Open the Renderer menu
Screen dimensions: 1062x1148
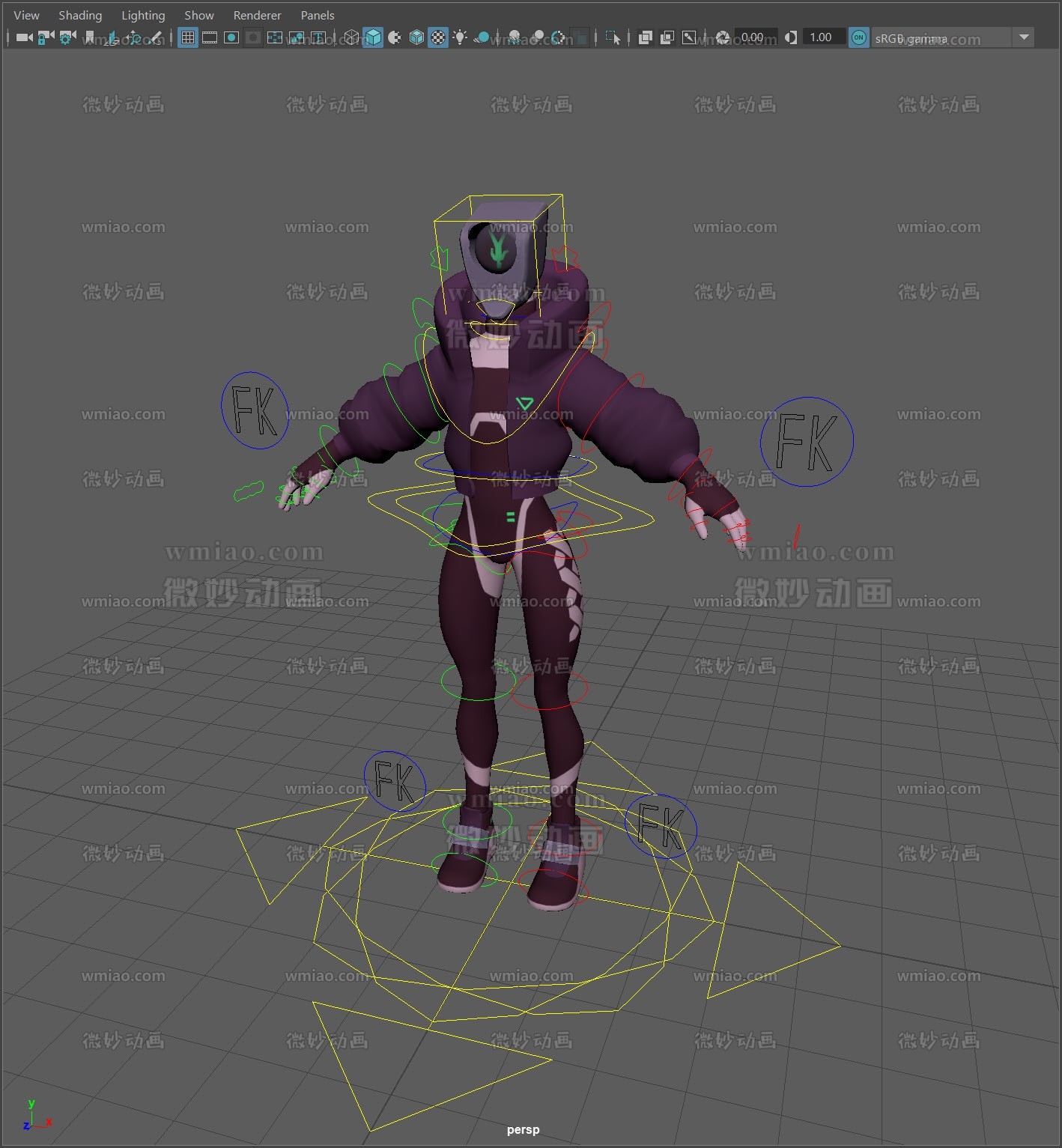tap(257, 15)
